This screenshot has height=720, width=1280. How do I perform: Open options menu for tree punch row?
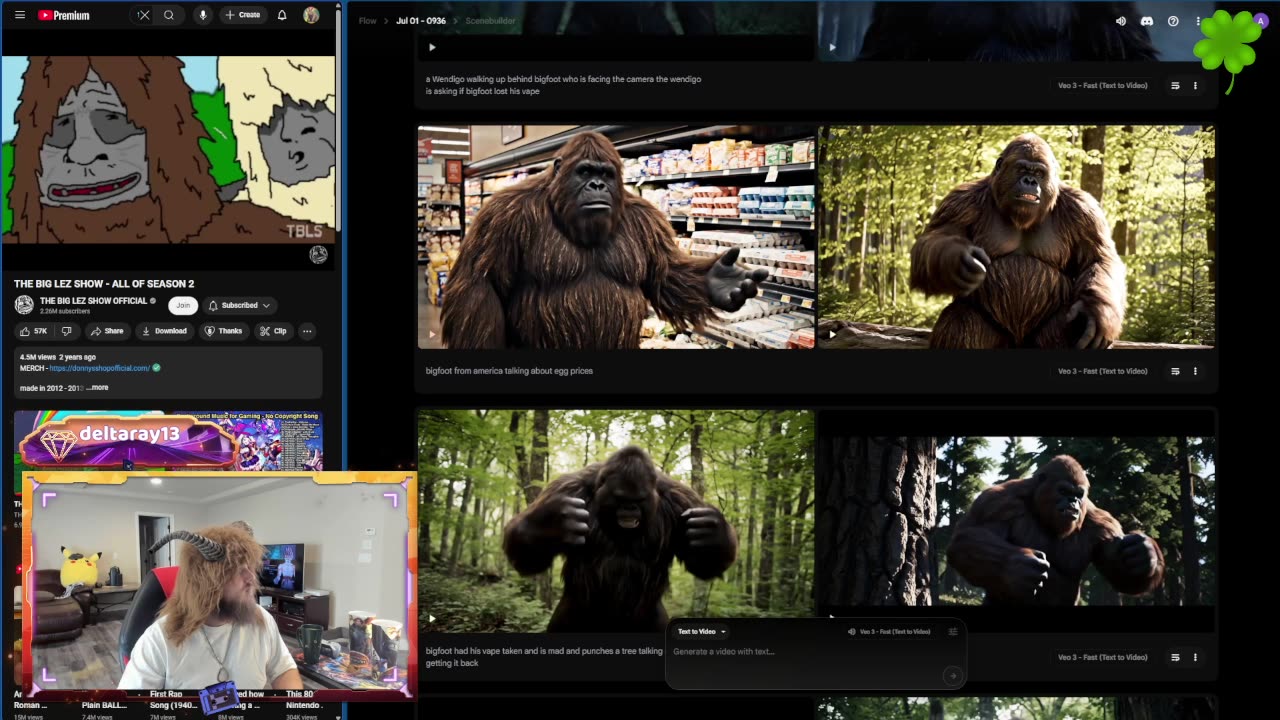[x=1195, y=657]
